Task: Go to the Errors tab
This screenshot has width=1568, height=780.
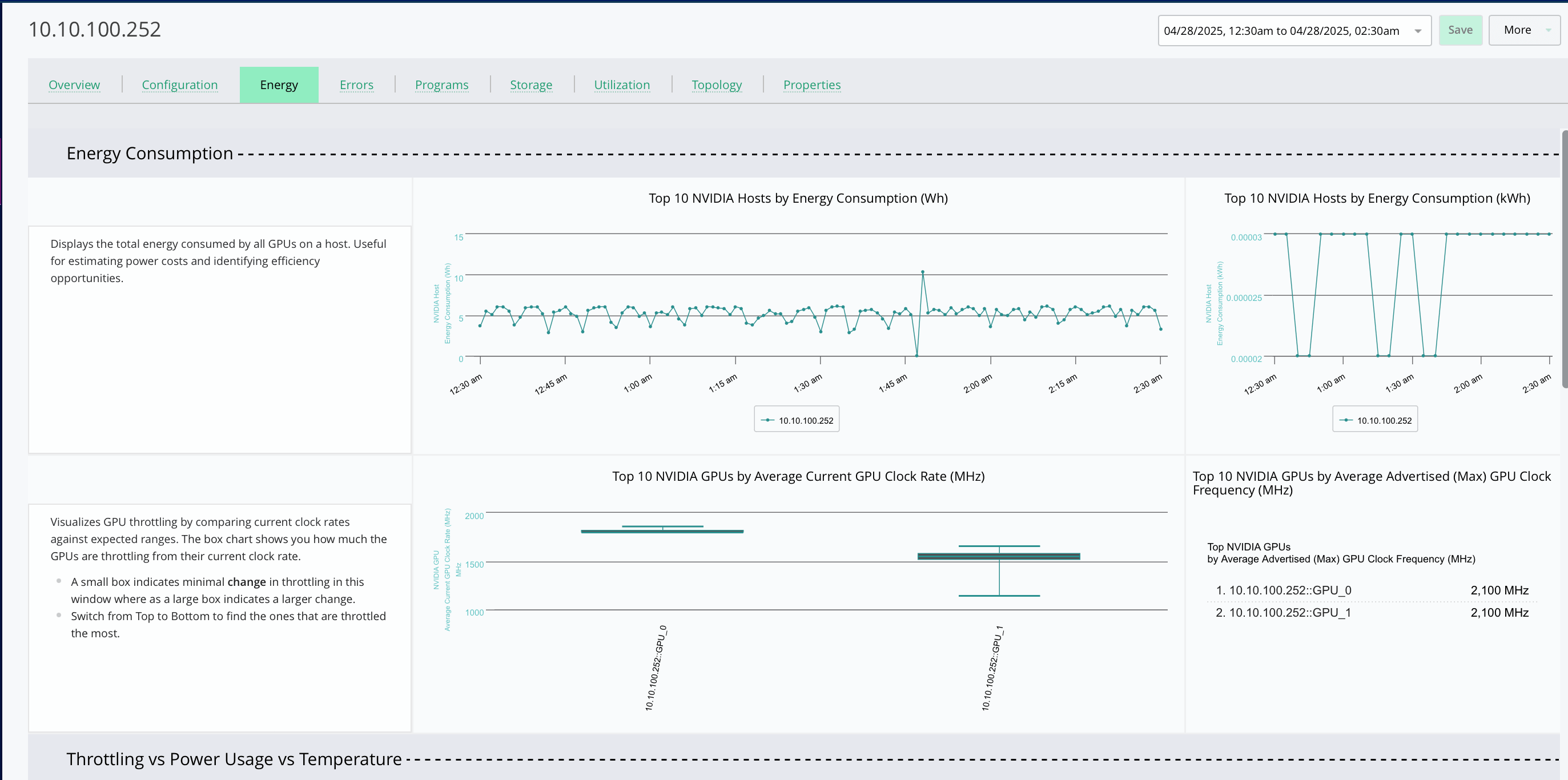Action: pyautogui.click(x=356, y=85)
